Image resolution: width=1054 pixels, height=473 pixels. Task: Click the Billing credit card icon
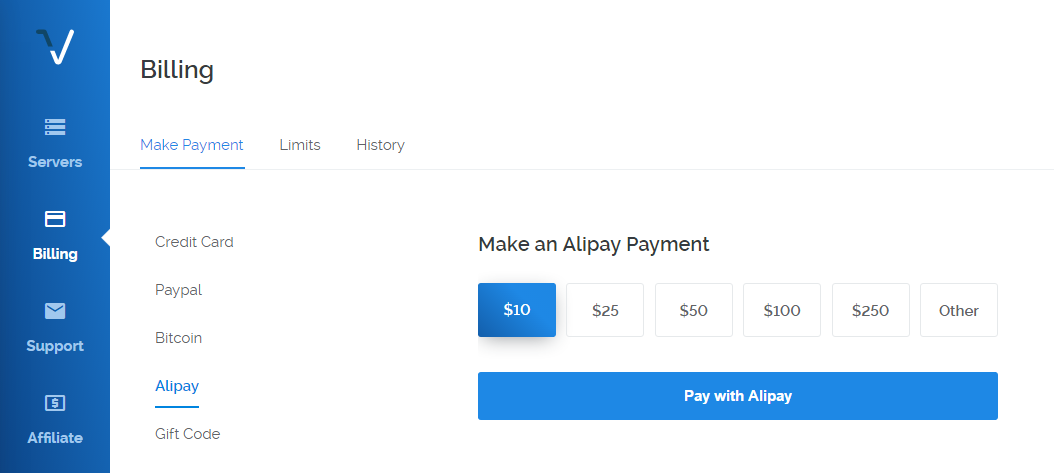(55, 219)
